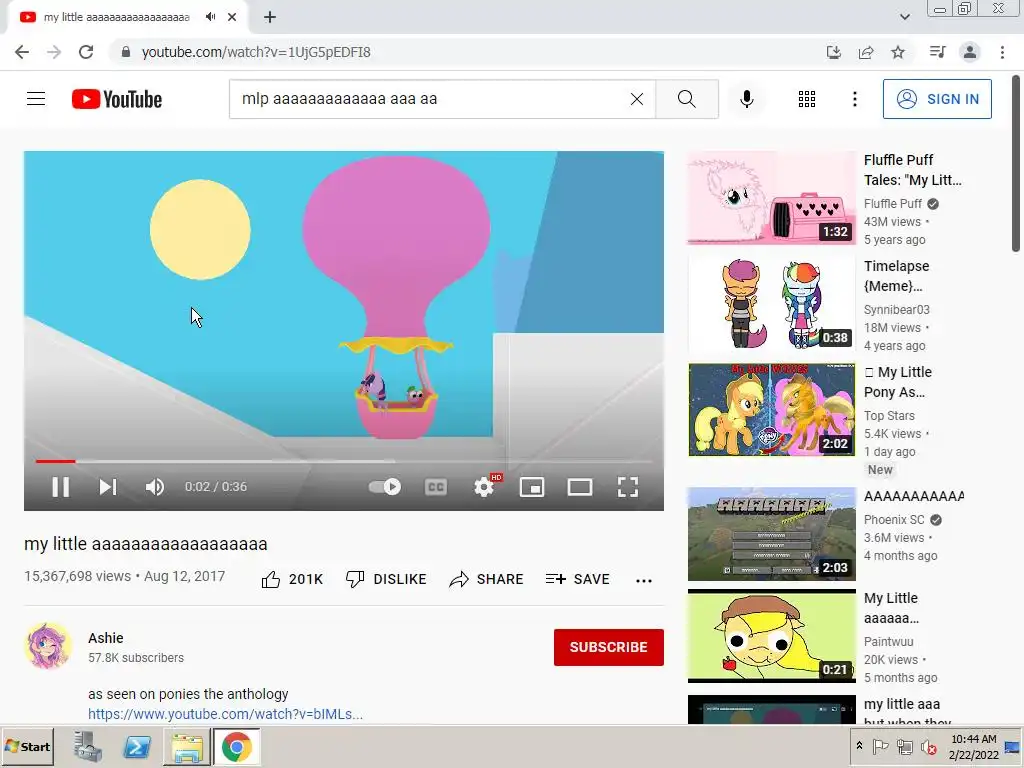This screenshot has height=768, width=1024.
Task: Go back to the previous page
Action: (x=22, y=52)
